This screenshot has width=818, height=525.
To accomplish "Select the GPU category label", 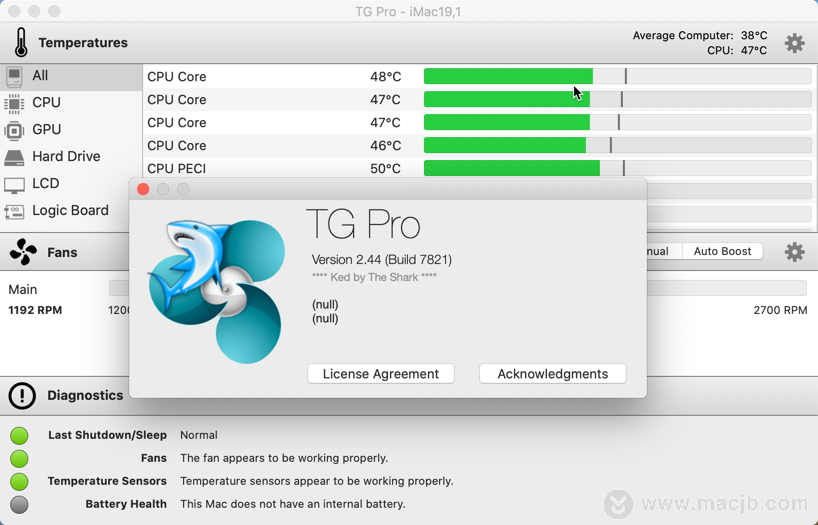I will pos(46,129).
